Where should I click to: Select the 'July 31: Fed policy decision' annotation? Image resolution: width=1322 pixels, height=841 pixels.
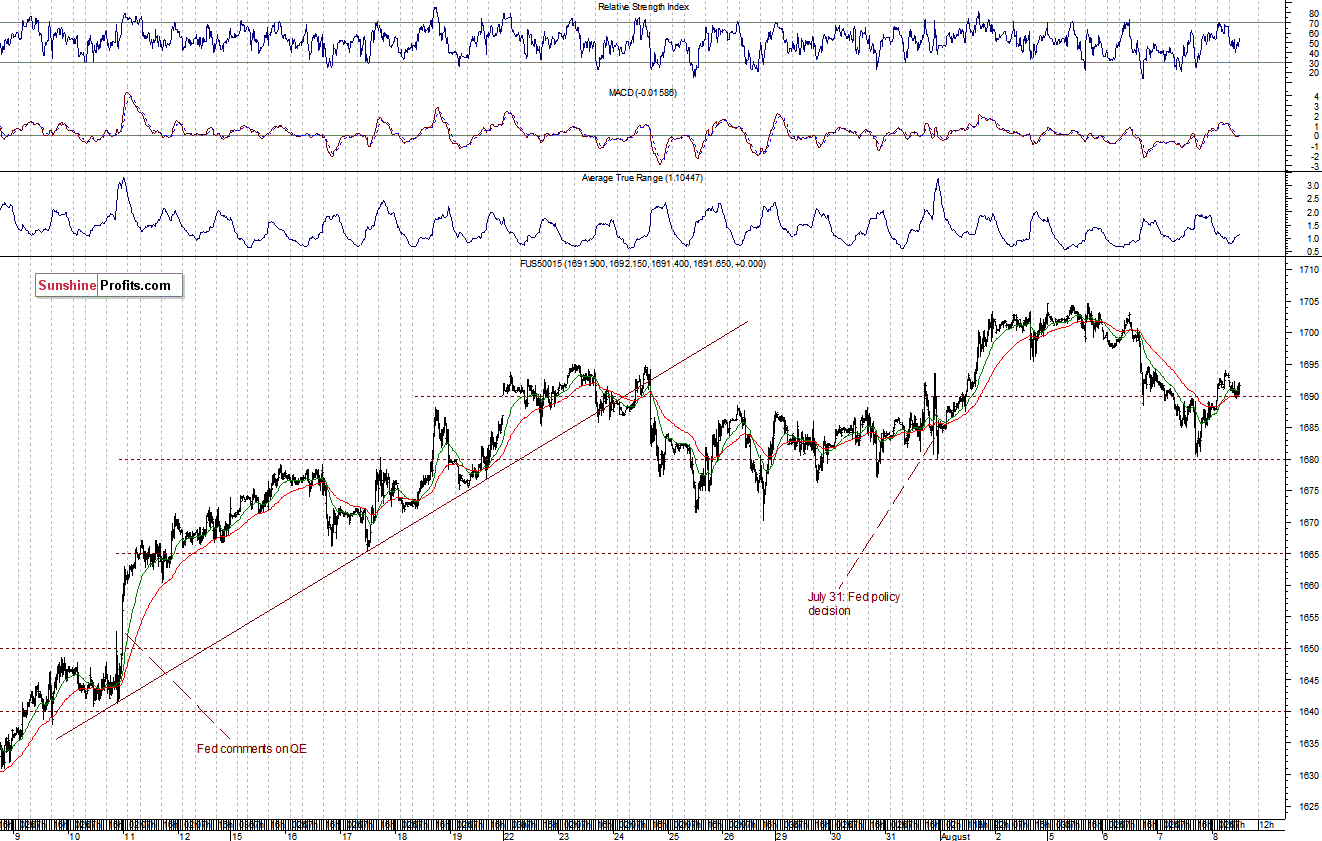click(854, 603)
